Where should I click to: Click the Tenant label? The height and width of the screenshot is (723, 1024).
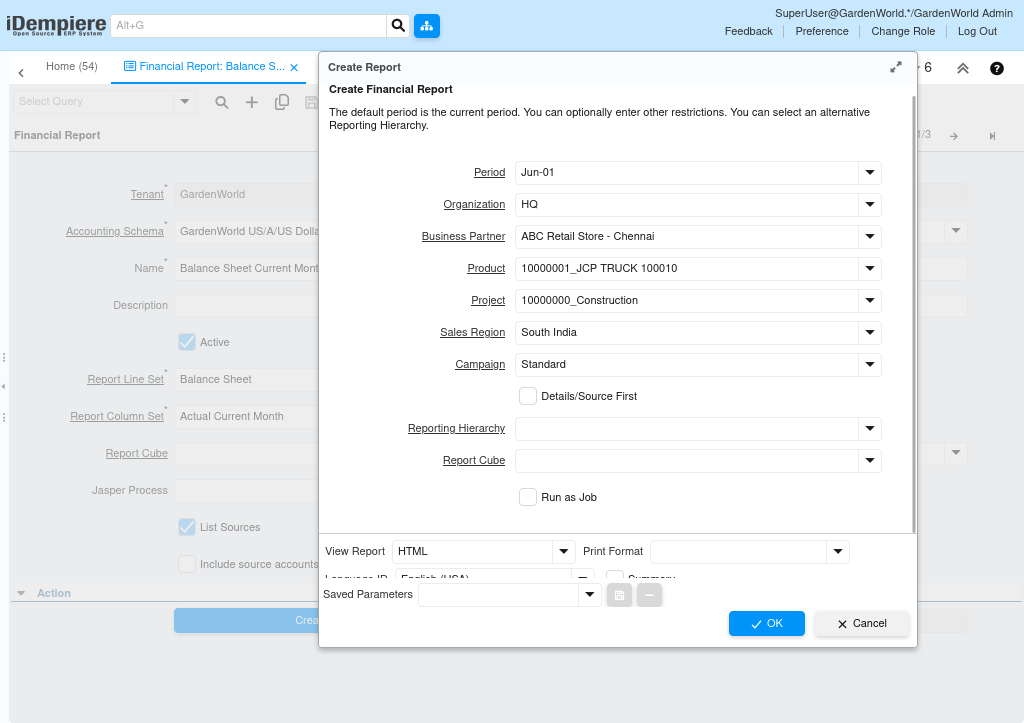[147, 195]
